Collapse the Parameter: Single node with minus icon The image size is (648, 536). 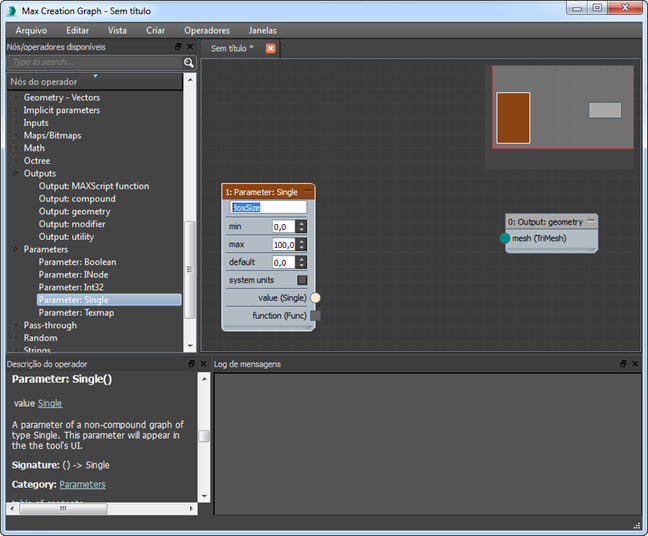point(308,190)
